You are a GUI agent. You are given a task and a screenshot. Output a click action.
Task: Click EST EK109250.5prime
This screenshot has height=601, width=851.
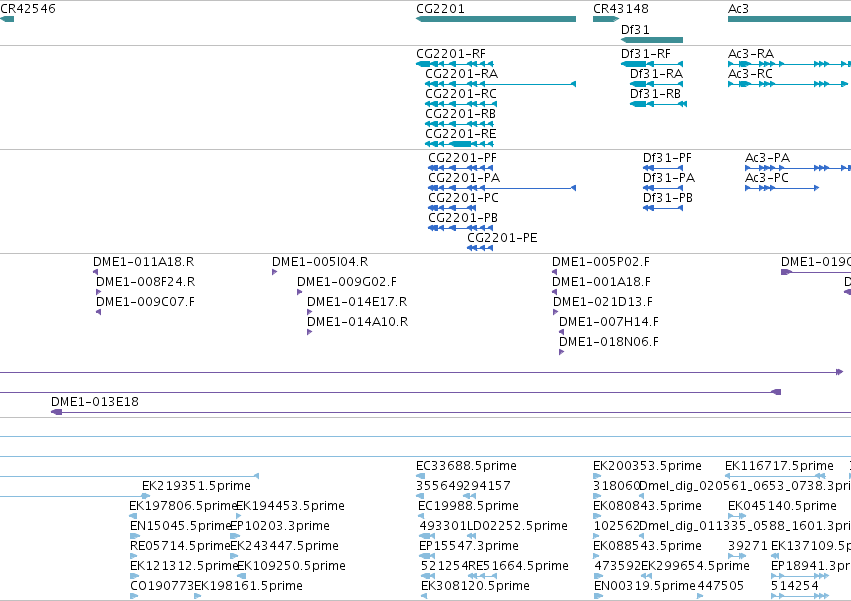pyautogui.click(x=242, y=576)
